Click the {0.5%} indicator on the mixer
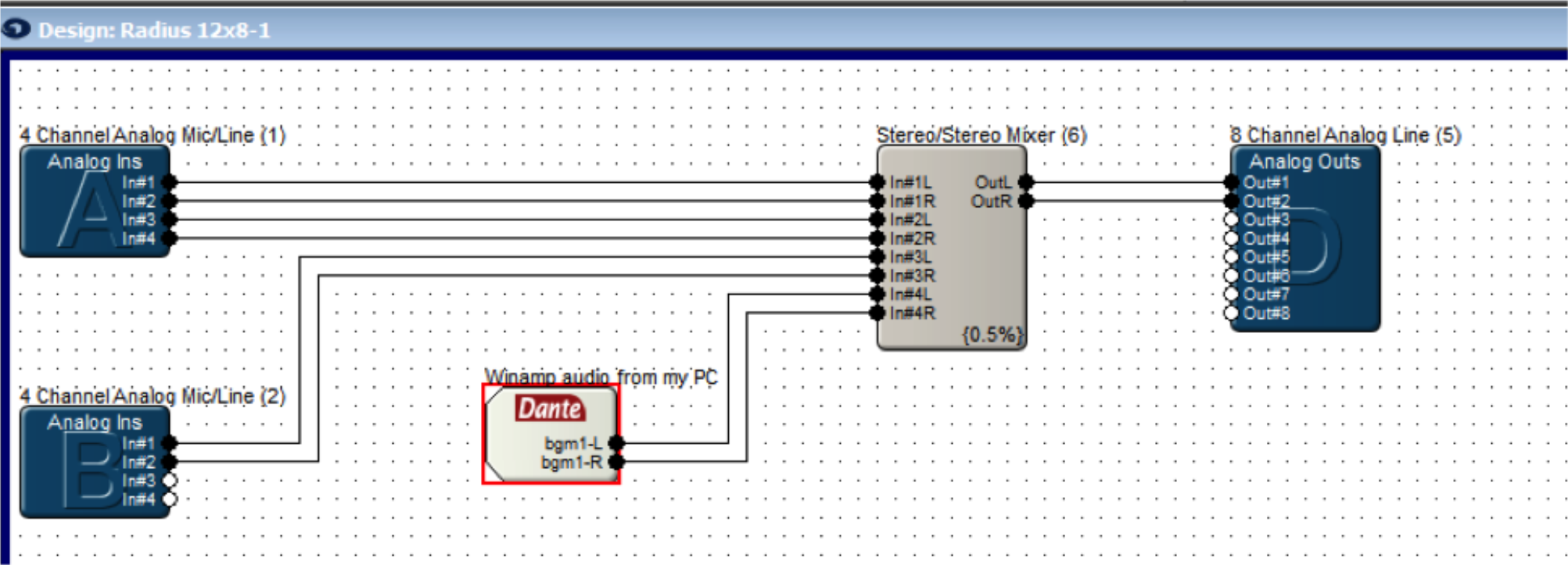This screenshot has width=1568, height=565. tap(992, 335)
